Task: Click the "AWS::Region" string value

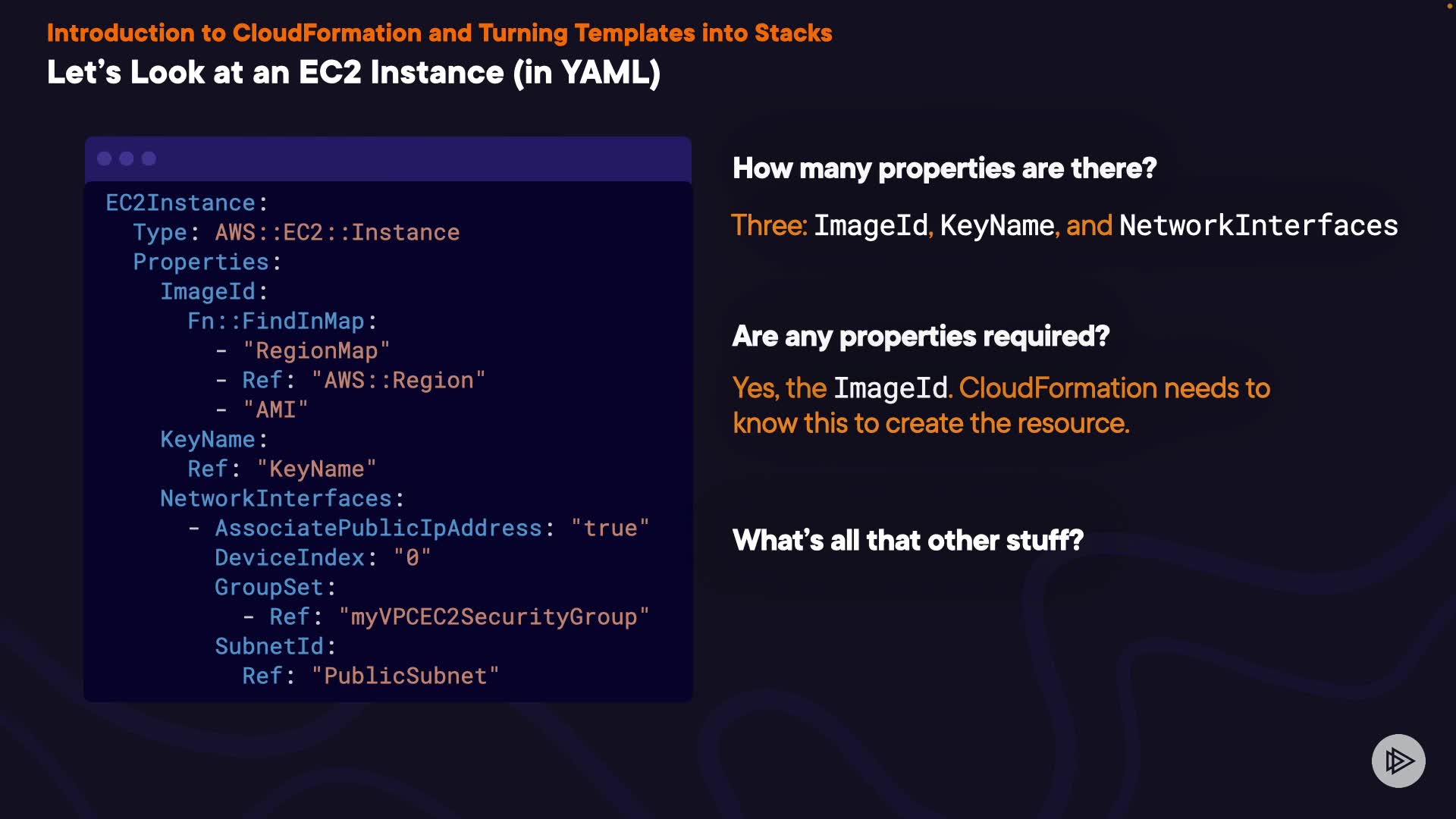Action: coord(398,381)
